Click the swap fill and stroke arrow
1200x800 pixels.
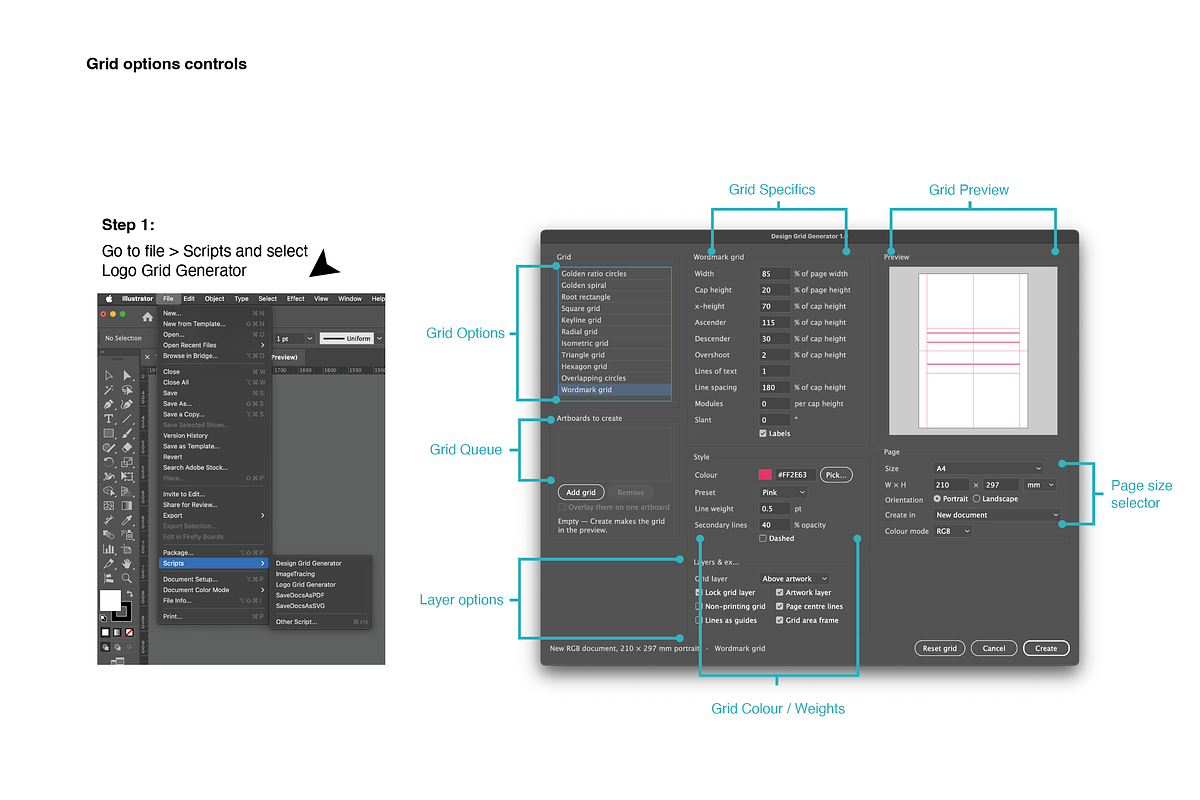(x=130, y=593)
